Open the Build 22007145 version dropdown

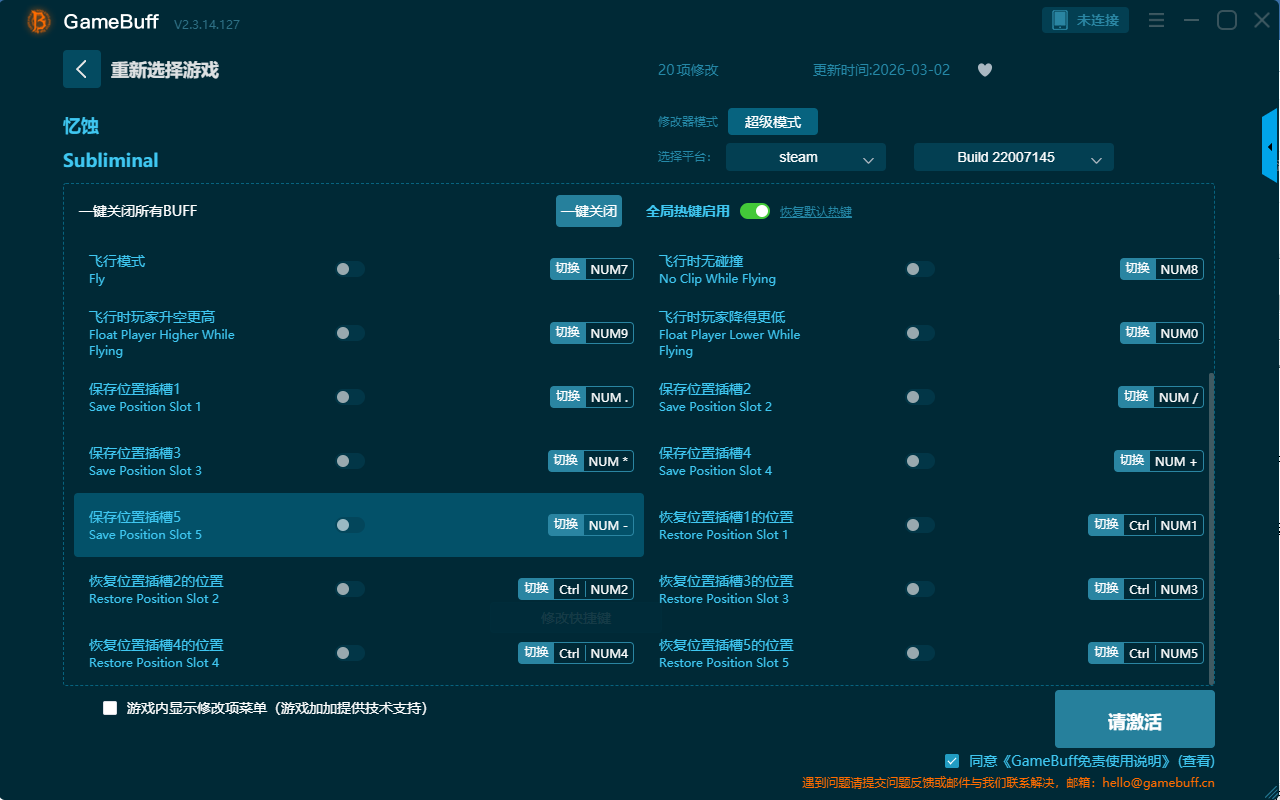[1013, 157]
